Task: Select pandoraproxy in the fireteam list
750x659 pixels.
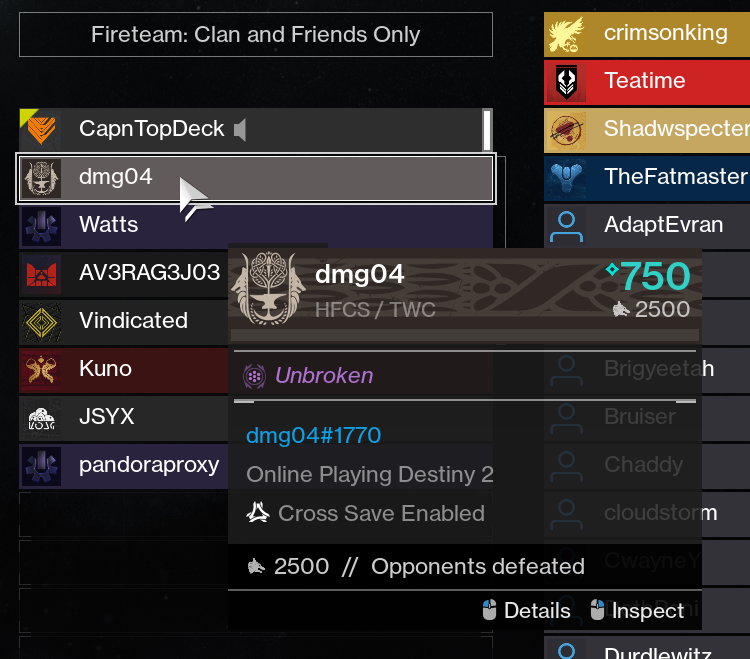Action: click(123, 466)
